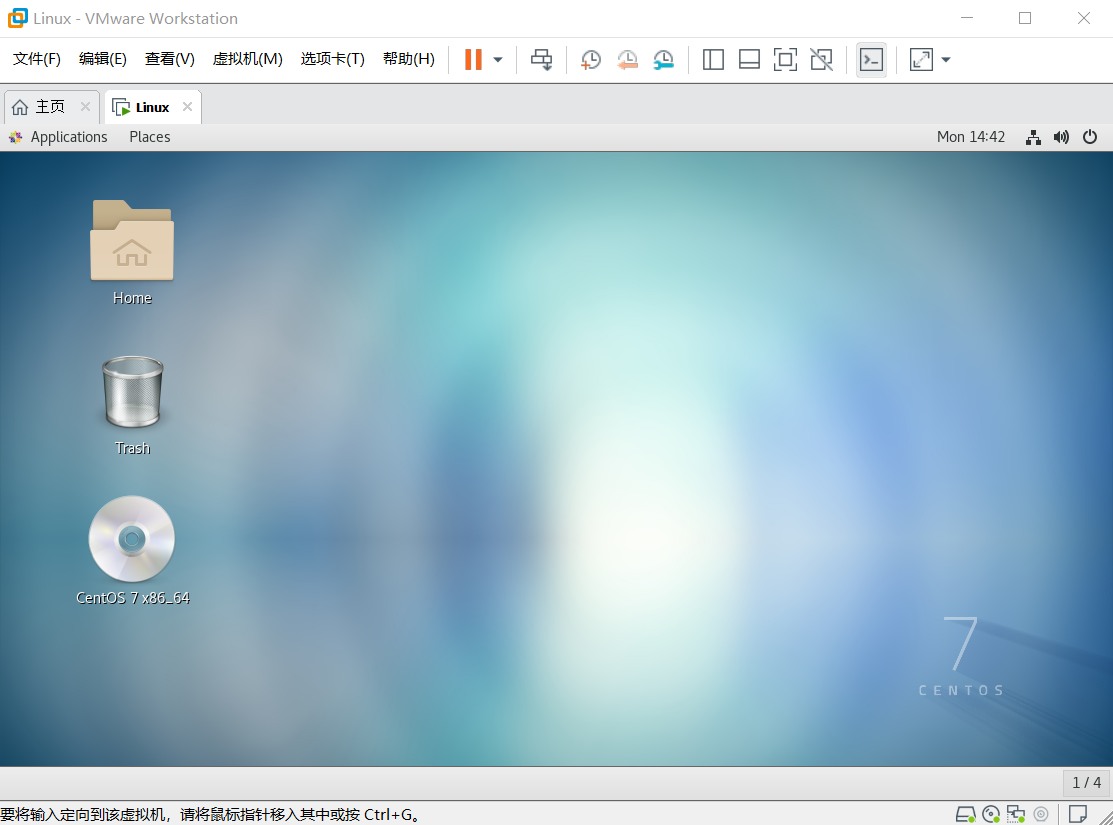1113x825 pixels.
Task: Select the Trash desktop icon
Action: click(x=133, y=405)
